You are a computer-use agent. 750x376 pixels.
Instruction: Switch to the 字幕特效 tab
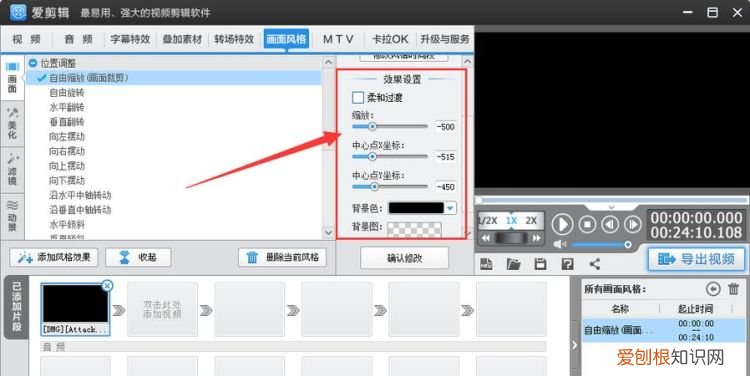pos(130,39)
